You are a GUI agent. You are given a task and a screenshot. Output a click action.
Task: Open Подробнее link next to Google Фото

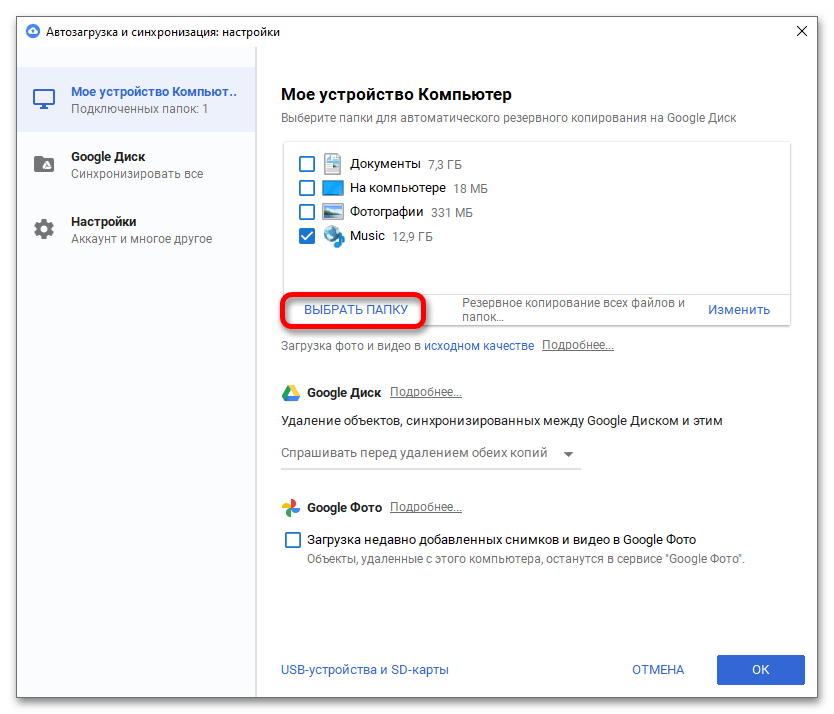pos(426,507)
